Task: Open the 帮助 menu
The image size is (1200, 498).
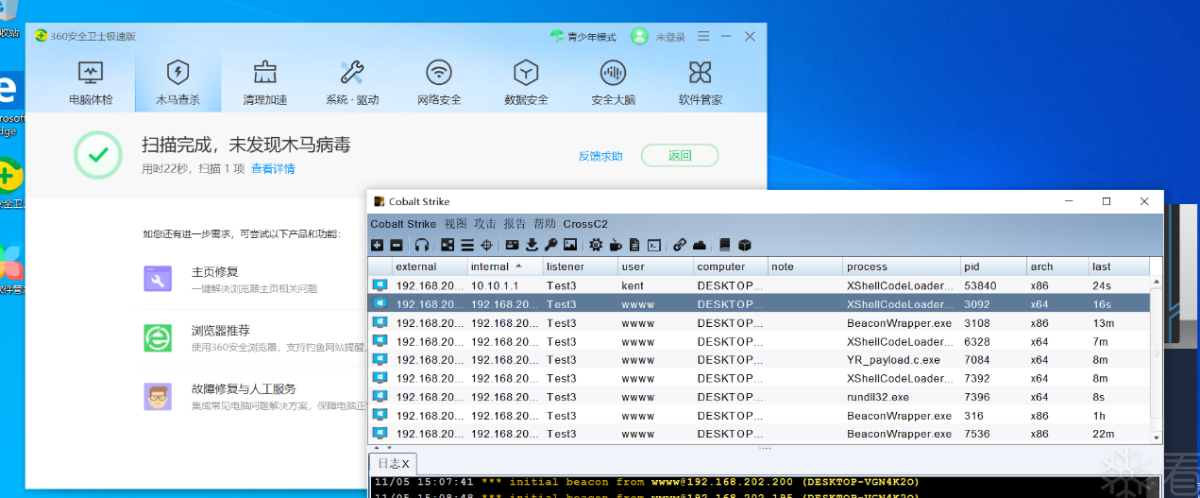Action: tap(545, 224)
